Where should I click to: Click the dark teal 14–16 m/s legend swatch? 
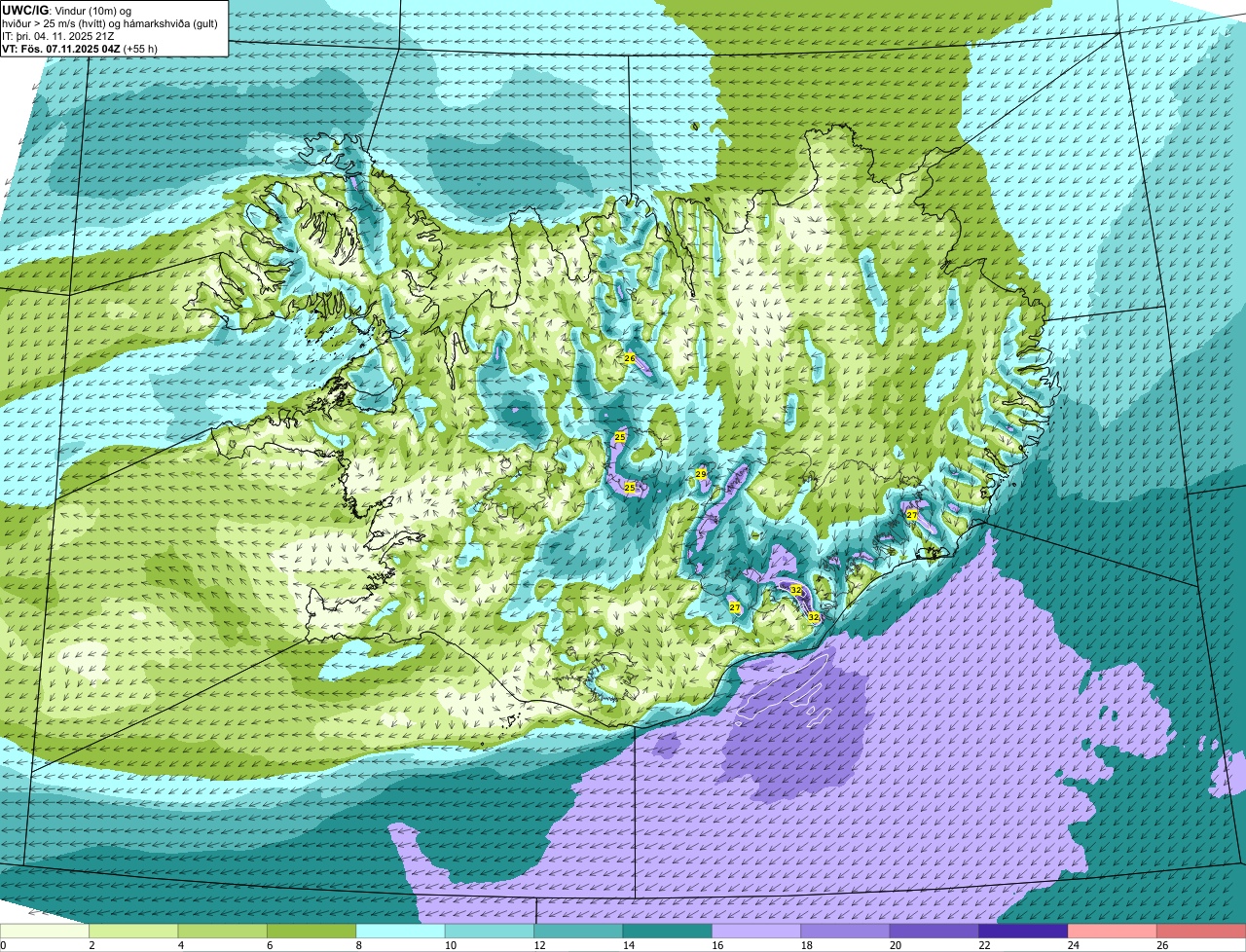click(x=667, y=932)
